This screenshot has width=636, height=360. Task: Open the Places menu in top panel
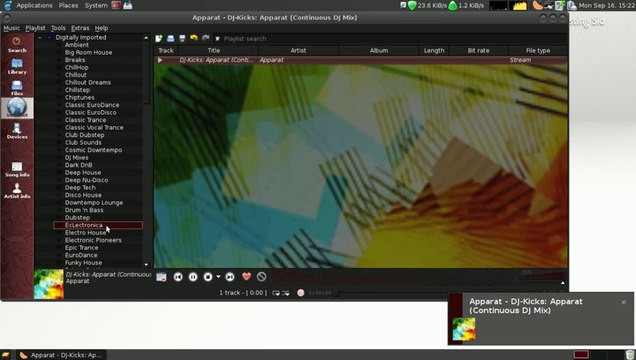click(68, 5)
